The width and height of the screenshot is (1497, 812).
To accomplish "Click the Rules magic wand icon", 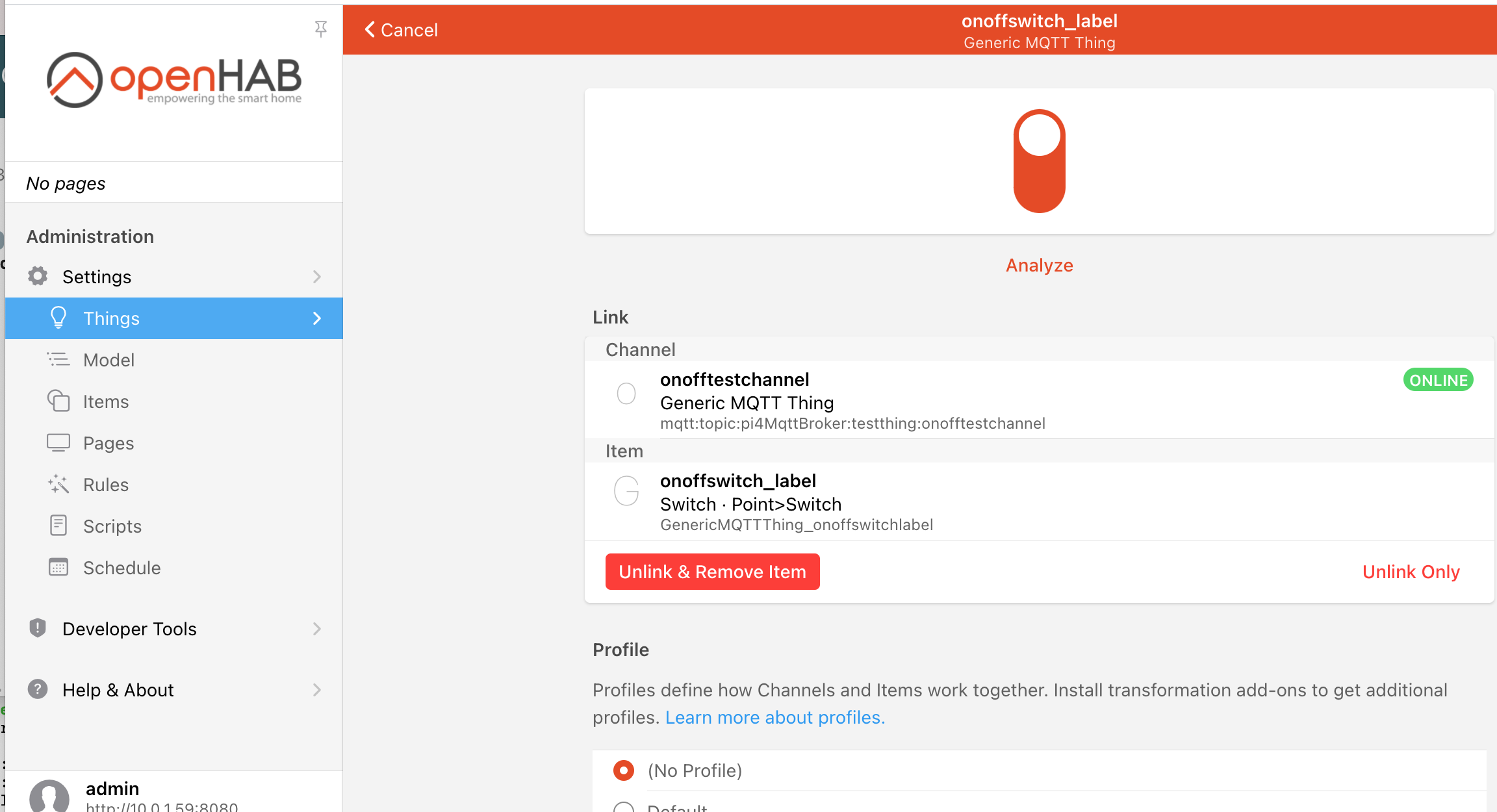I will (x=58, y=484).
